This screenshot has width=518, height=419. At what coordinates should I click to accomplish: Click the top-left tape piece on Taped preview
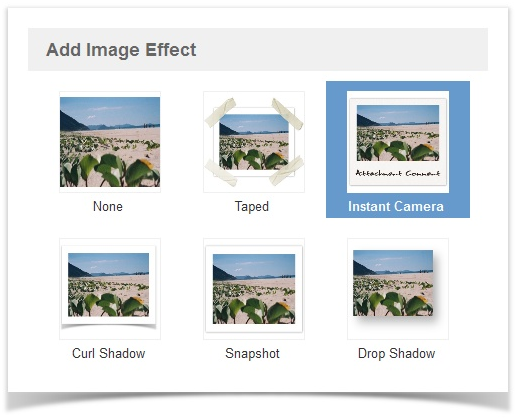click(220, 112)
